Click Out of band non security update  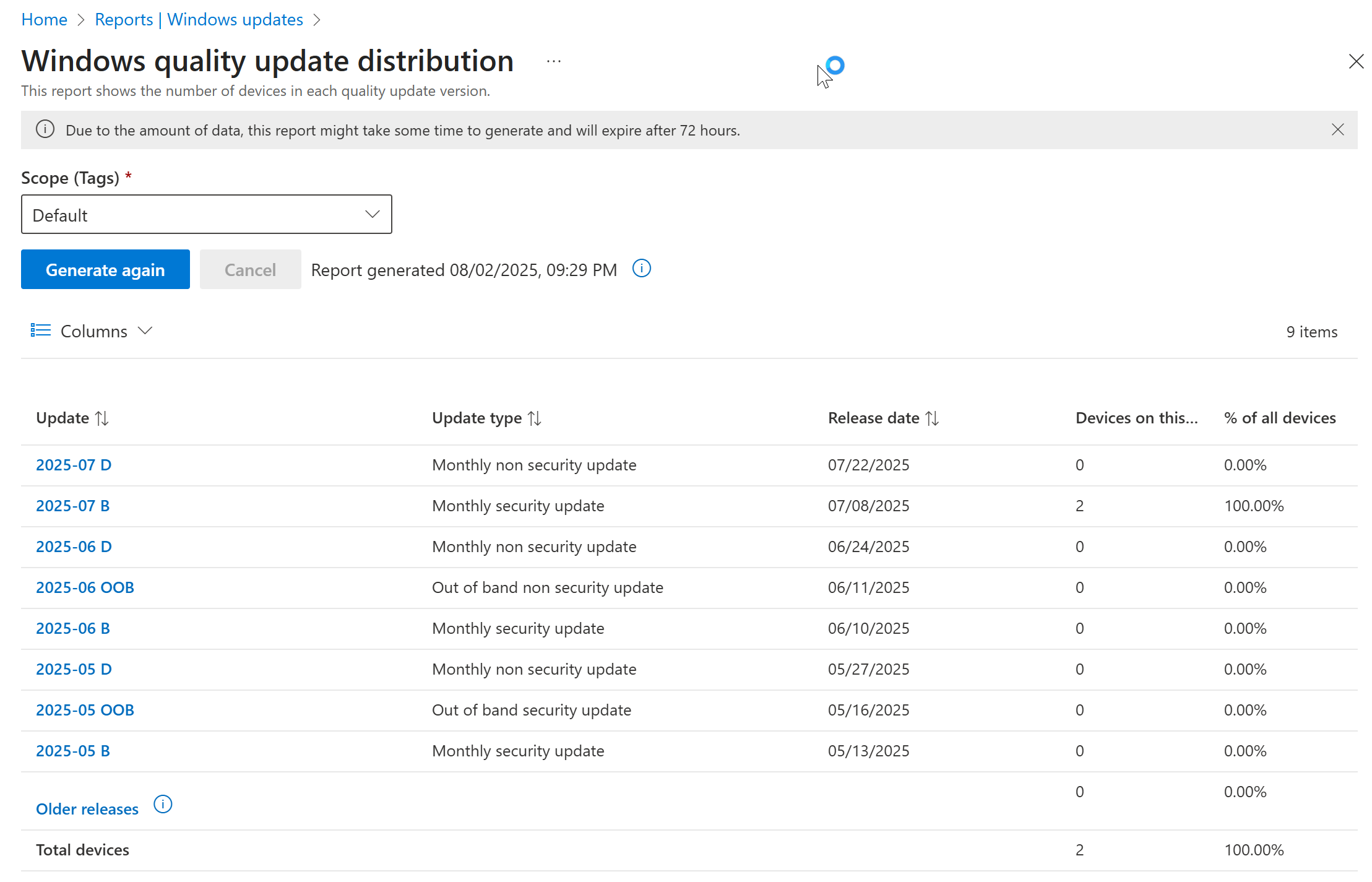pyautogui.click(x=547, y=587)
